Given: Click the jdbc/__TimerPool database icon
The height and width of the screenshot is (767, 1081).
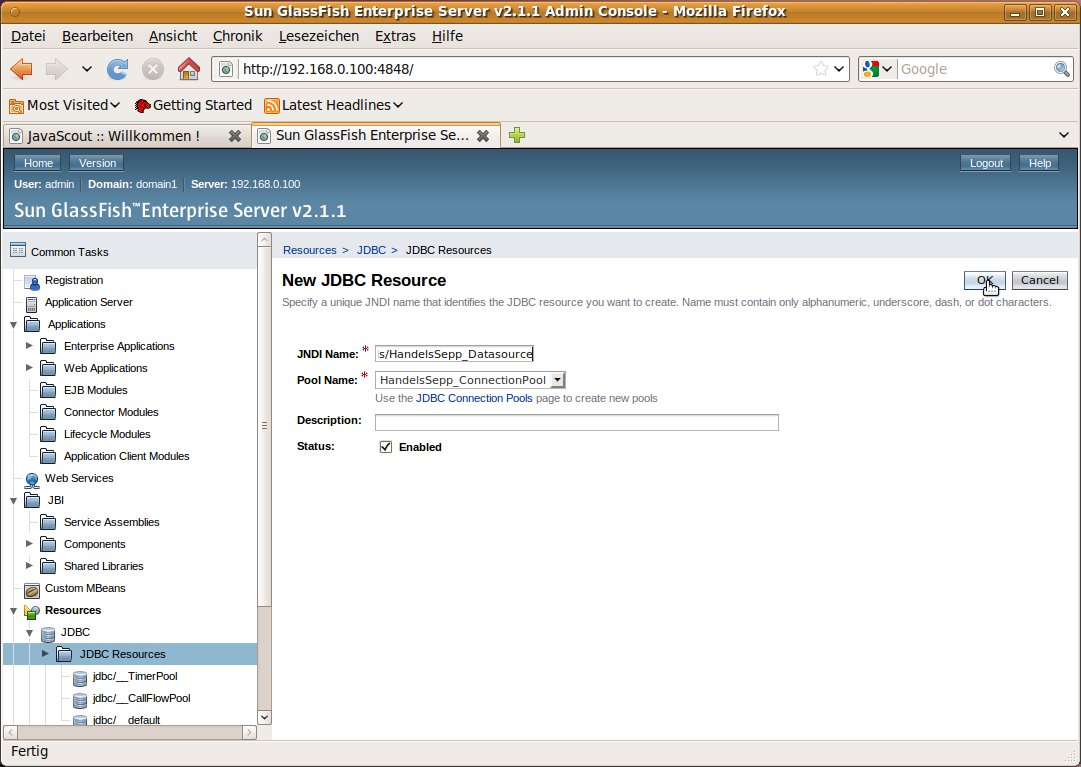Looking at the screenshot, I should click(x=80, y=677).
